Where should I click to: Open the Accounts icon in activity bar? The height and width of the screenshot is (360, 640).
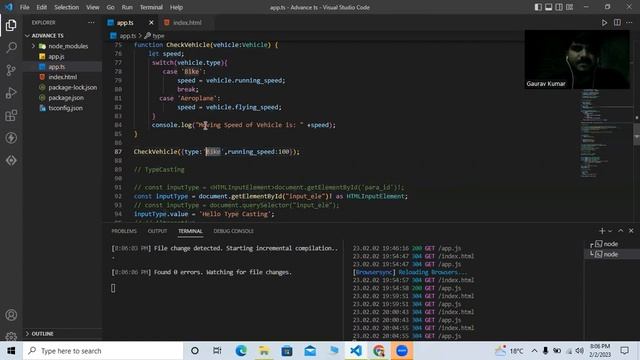11,315
